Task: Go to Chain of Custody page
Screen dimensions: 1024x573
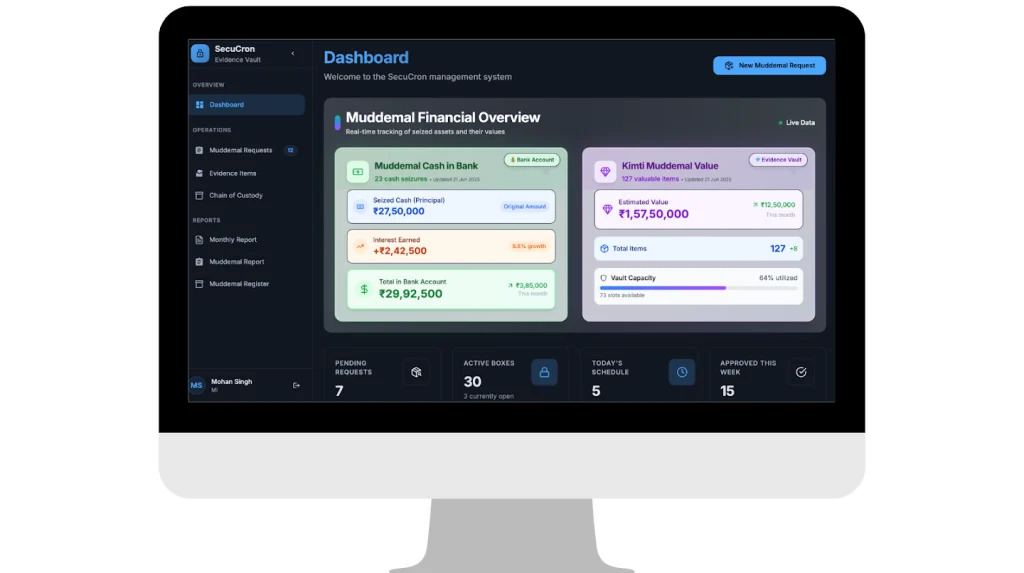Action: tap(235, 196)
